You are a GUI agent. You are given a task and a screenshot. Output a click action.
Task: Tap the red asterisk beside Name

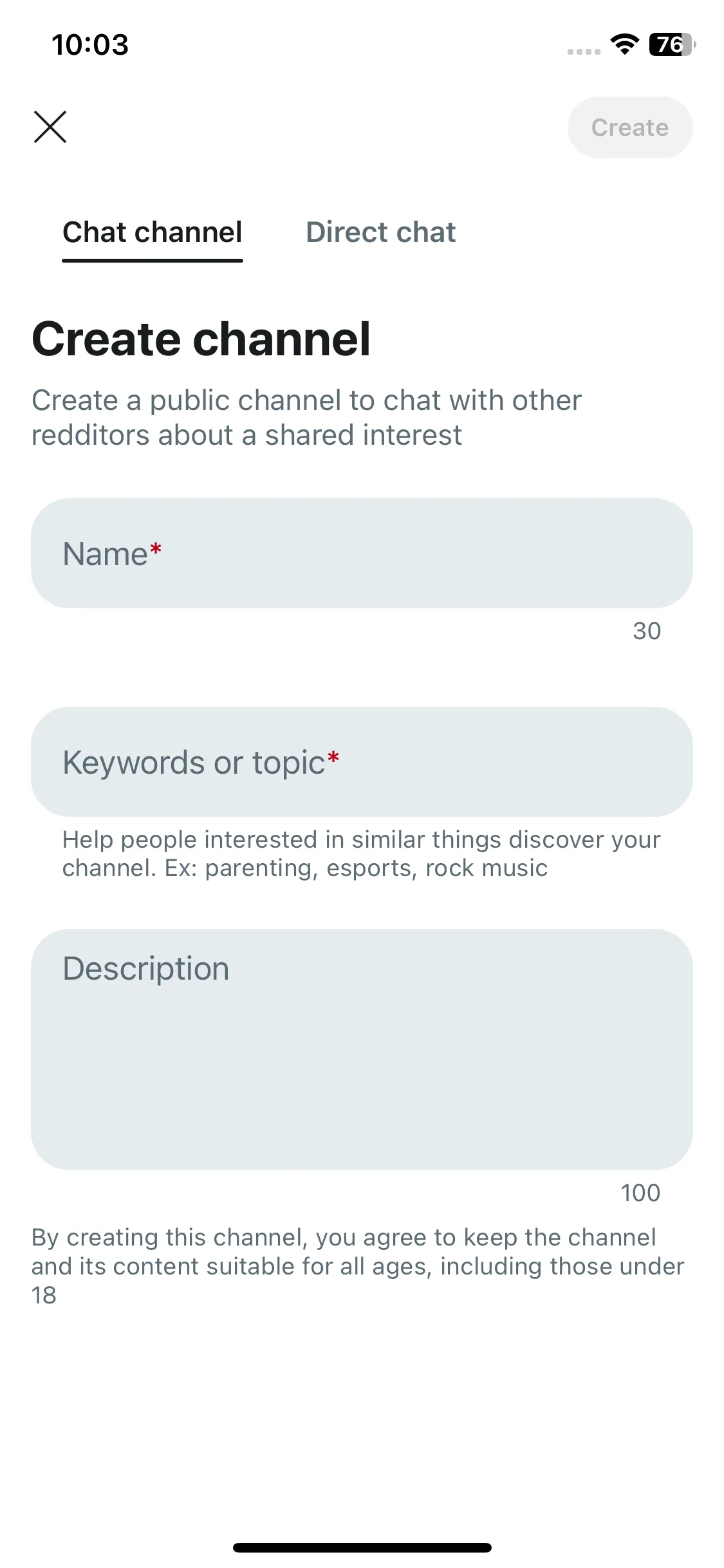point(156,549)
